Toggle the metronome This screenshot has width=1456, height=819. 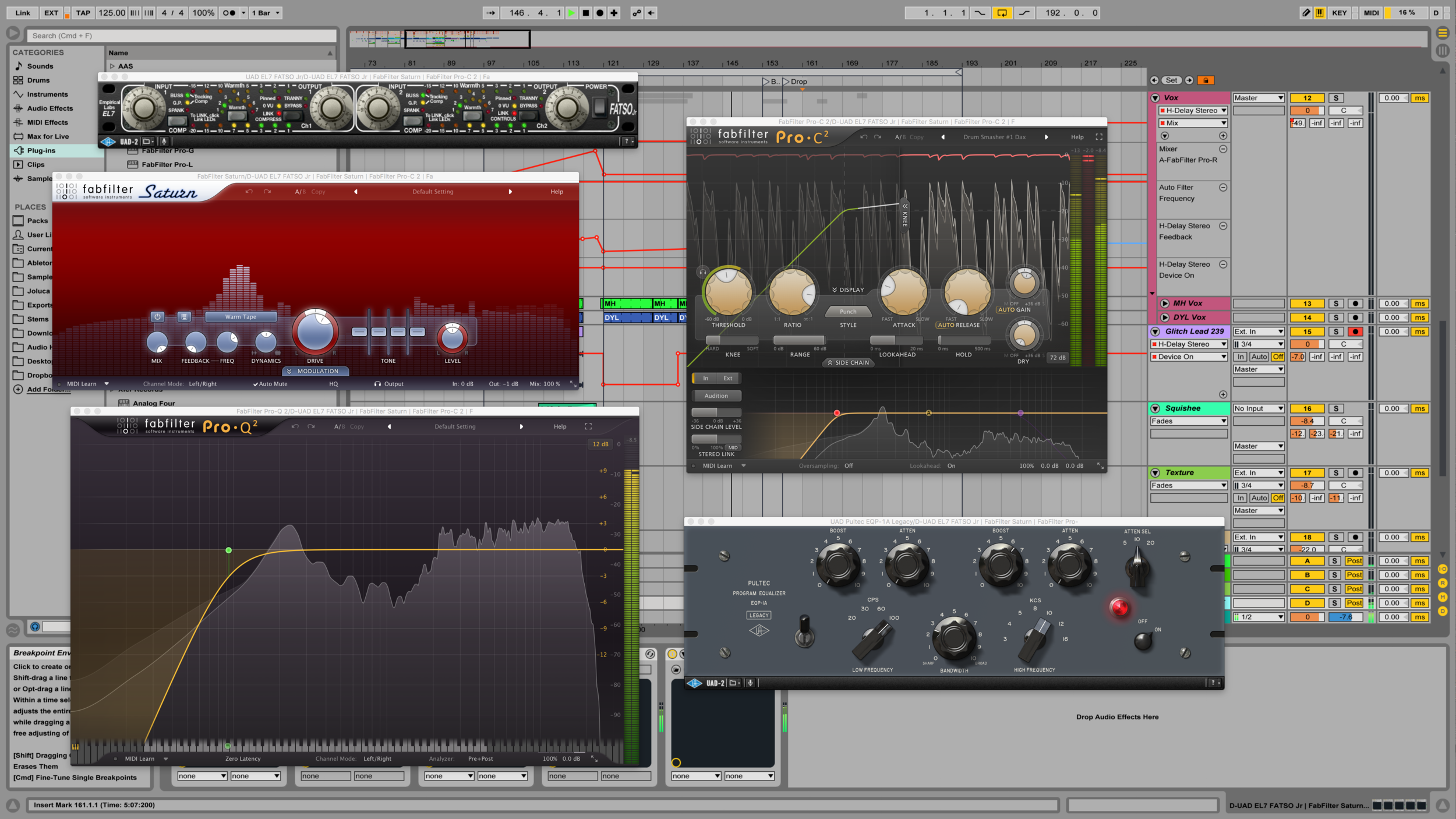tap(229, 13)
